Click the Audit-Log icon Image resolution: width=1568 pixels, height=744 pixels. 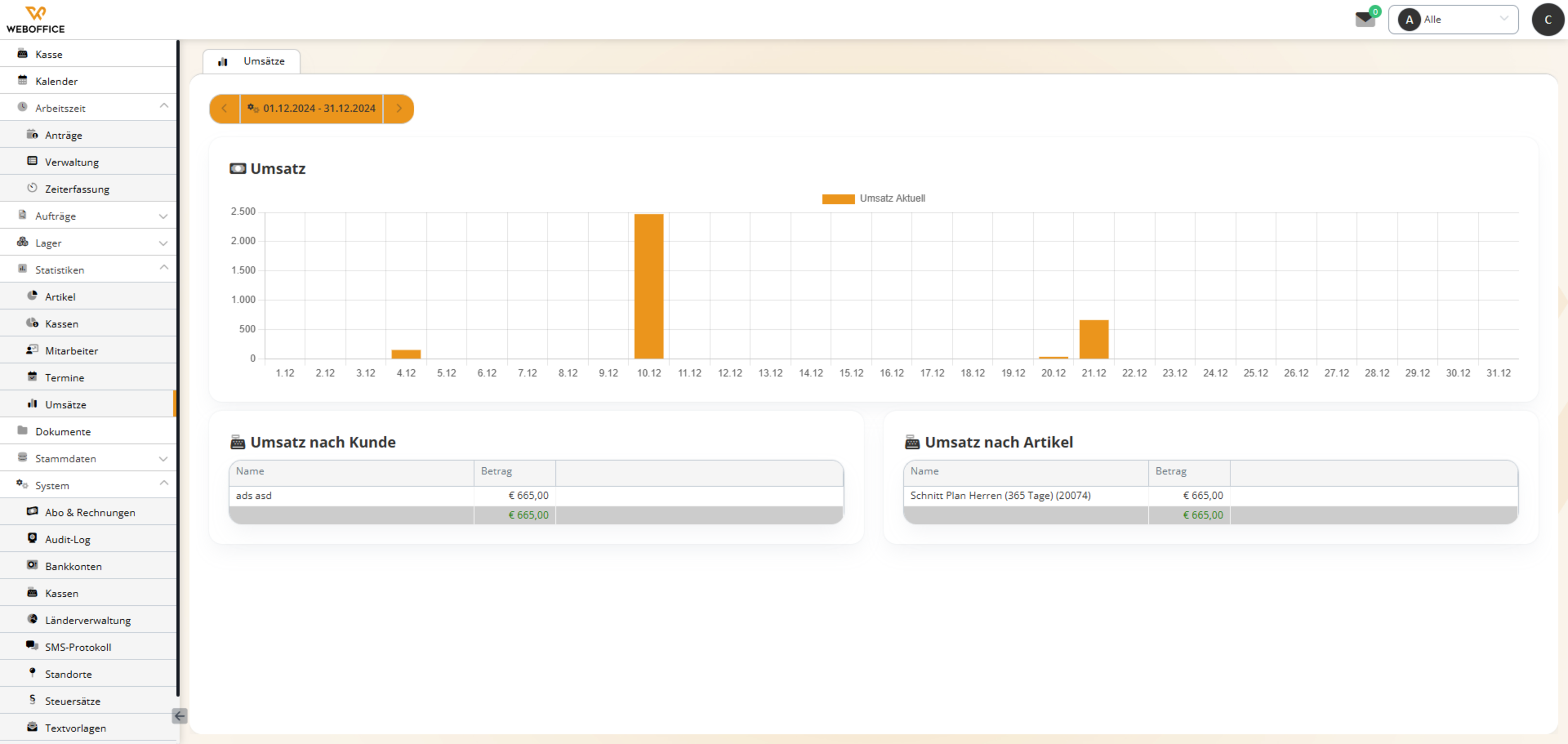click(x=32, y=537)
